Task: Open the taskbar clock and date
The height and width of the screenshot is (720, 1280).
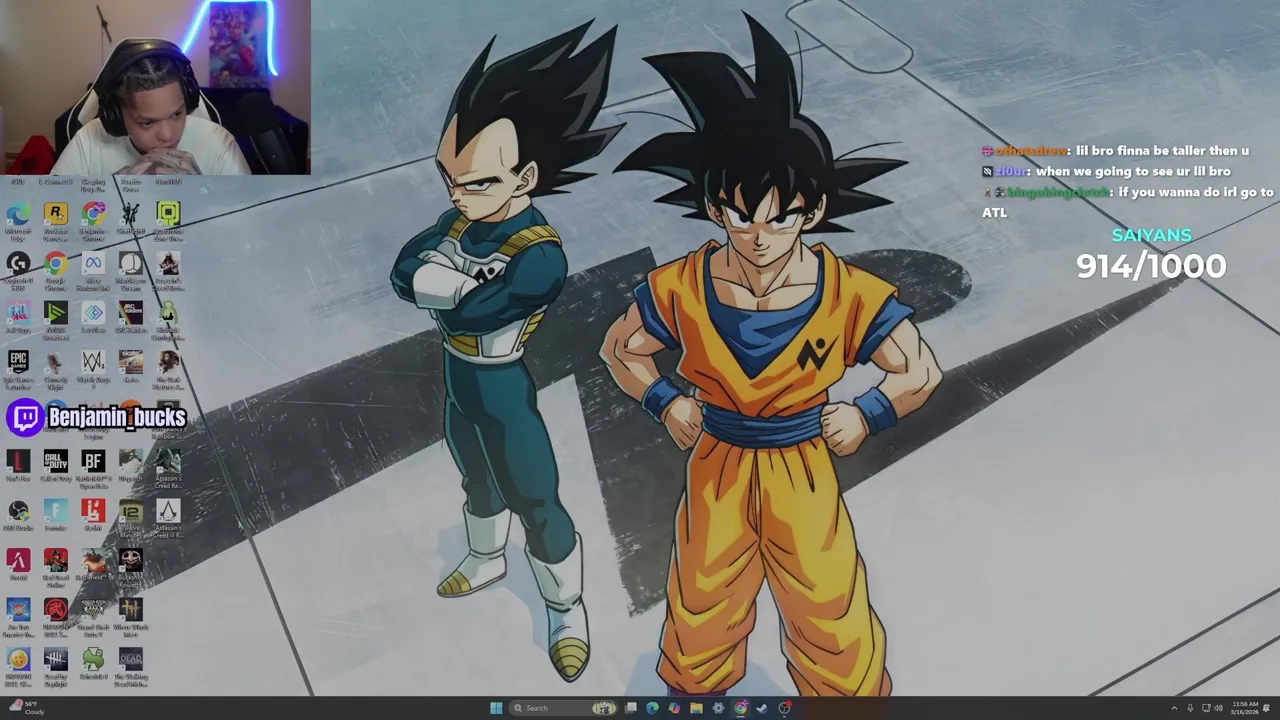Action: click(x=1245, y=708)
